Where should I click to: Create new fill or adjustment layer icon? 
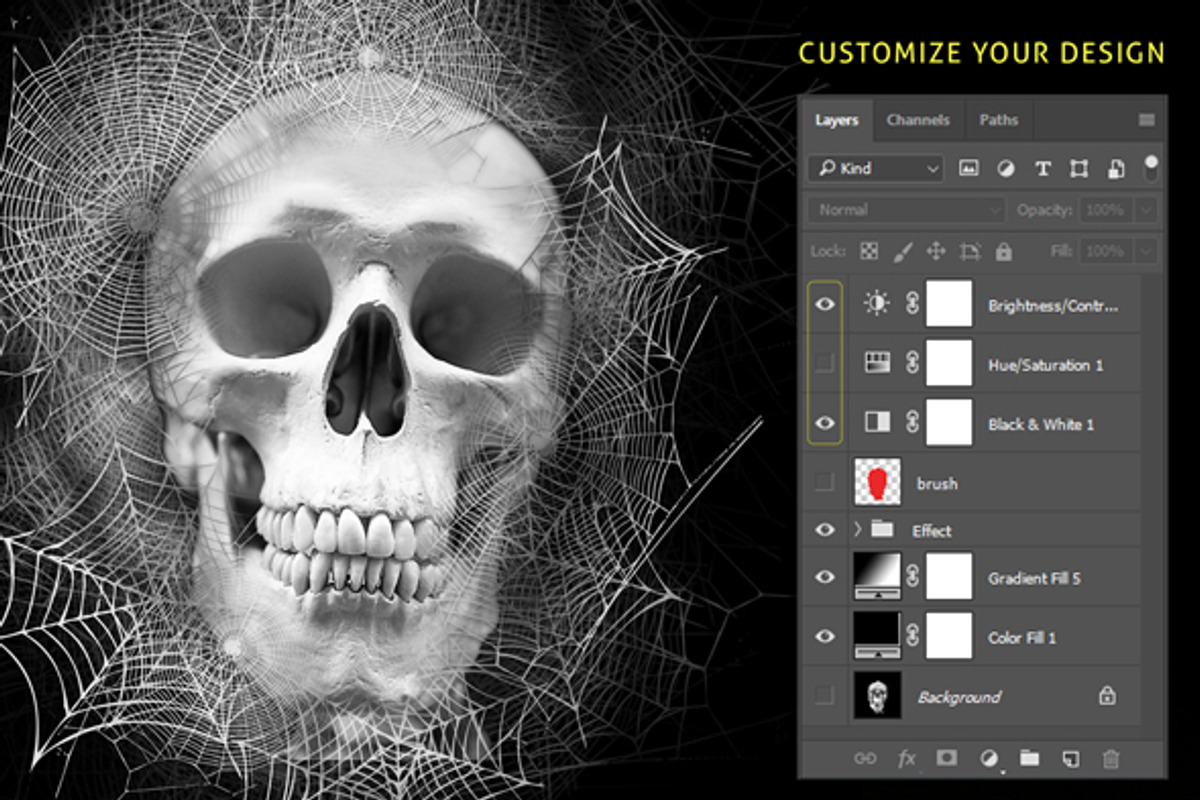[x=989, y=759]
